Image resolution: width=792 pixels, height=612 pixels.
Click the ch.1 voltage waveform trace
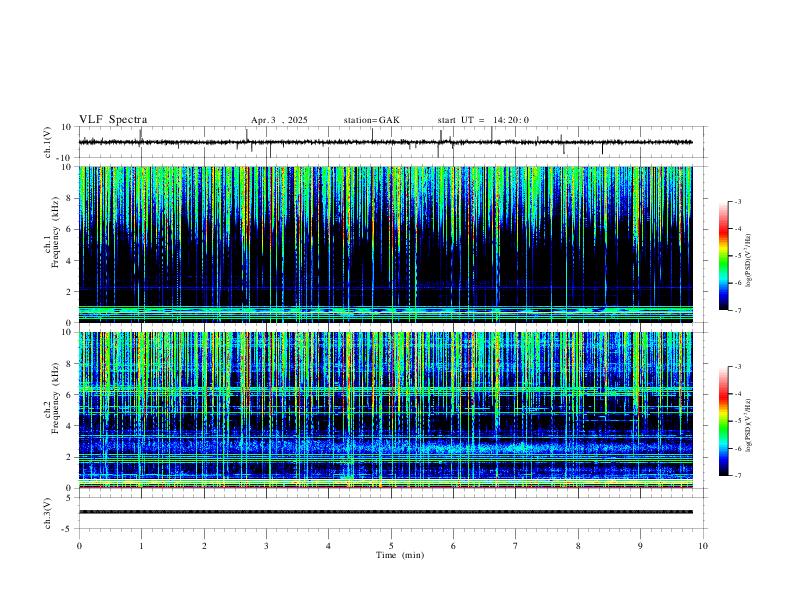pyautogui.click(x=385, y=142)
